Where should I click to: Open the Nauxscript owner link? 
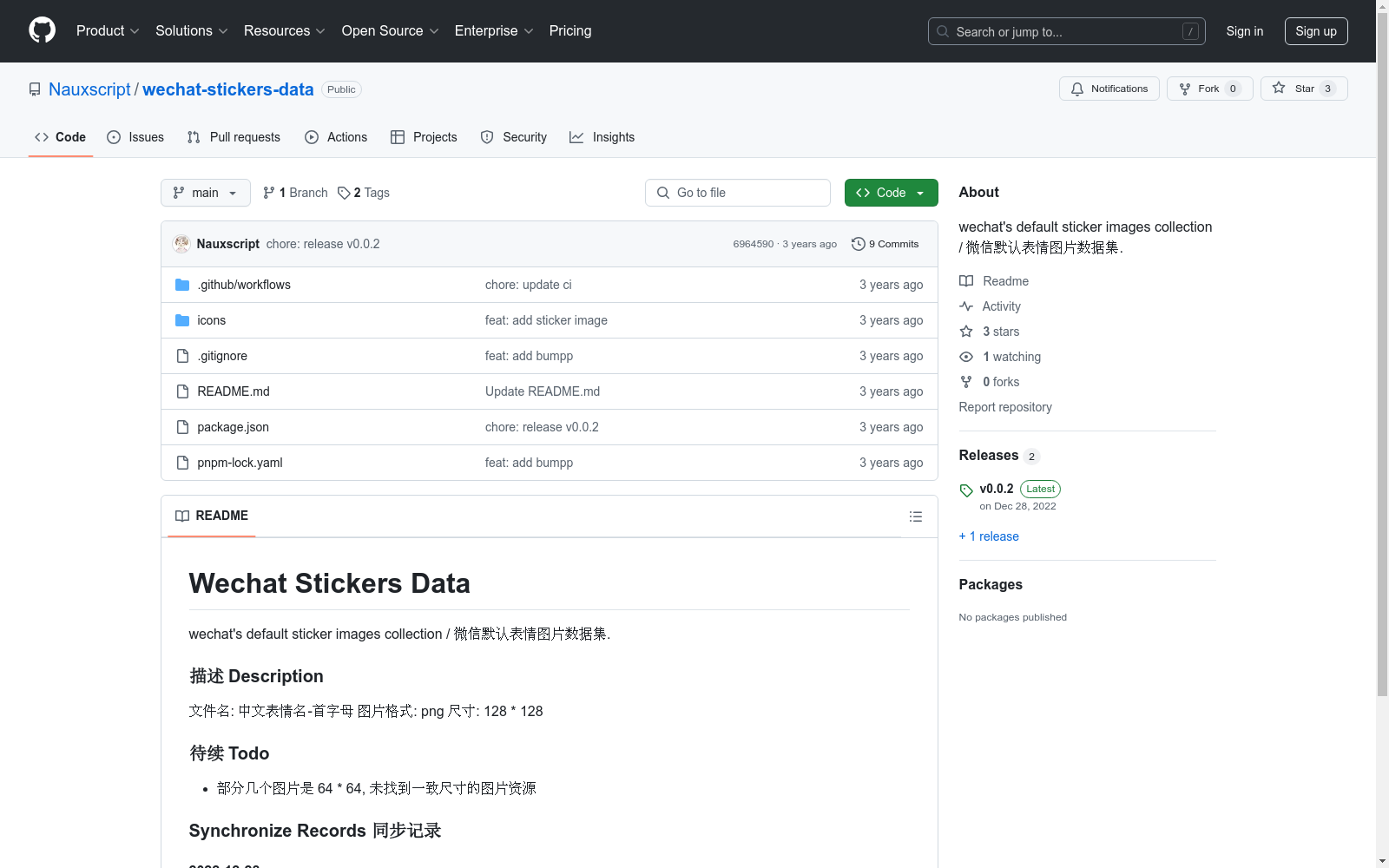89,89
